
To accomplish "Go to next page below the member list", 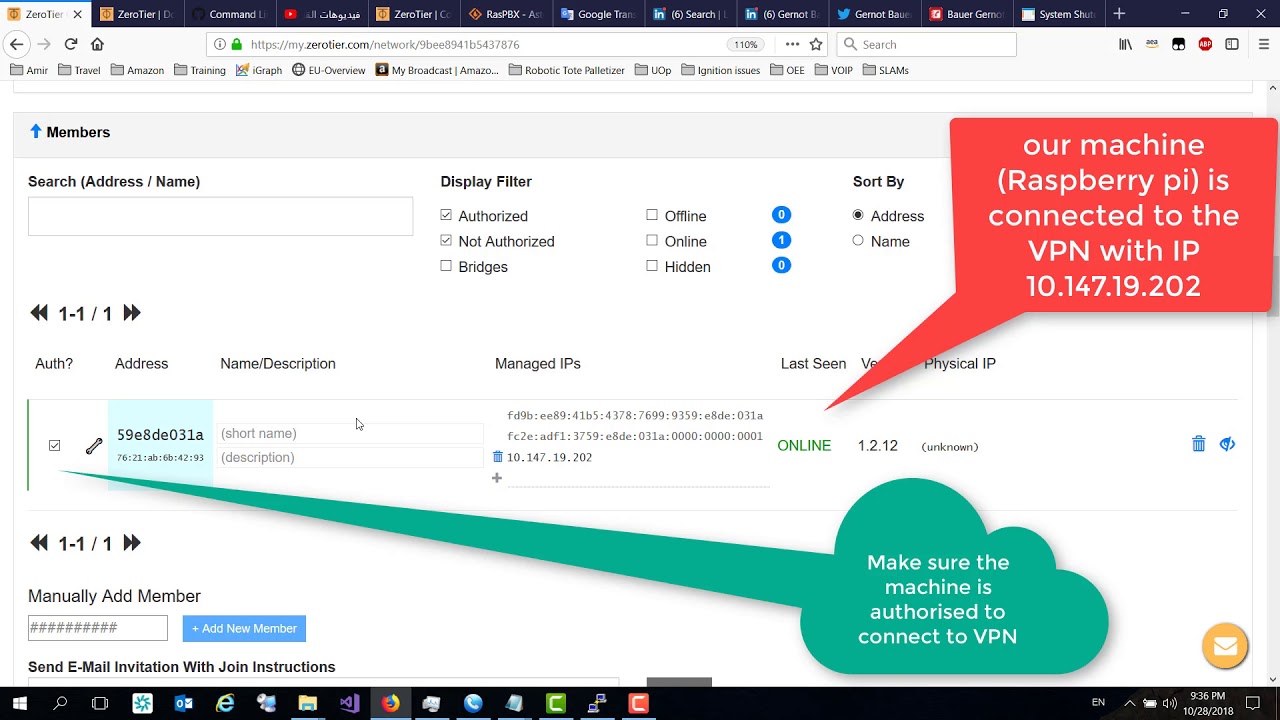I will pos(132,543).
